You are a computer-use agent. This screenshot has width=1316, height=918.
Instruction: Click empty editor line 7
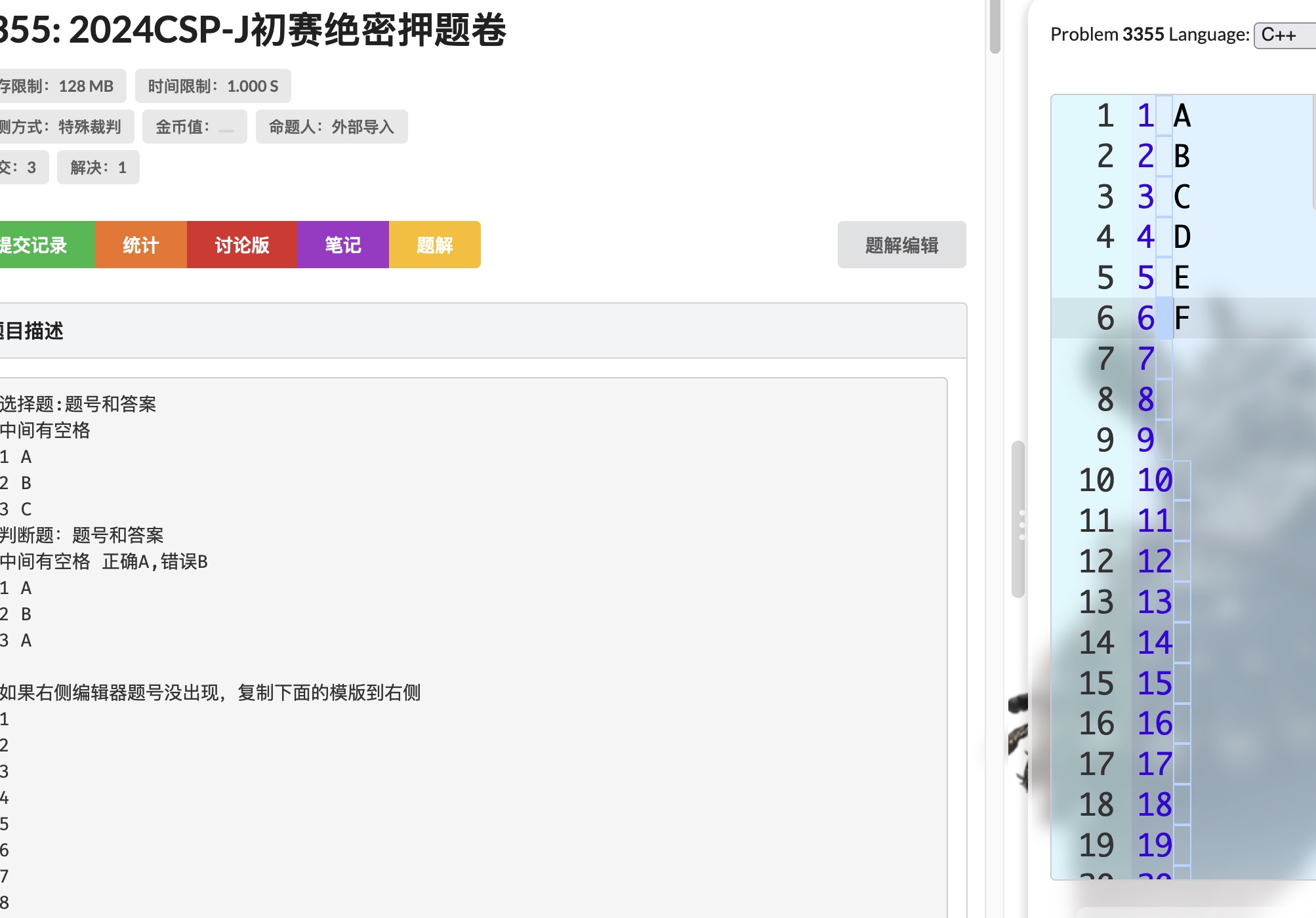click(1233, 359)
